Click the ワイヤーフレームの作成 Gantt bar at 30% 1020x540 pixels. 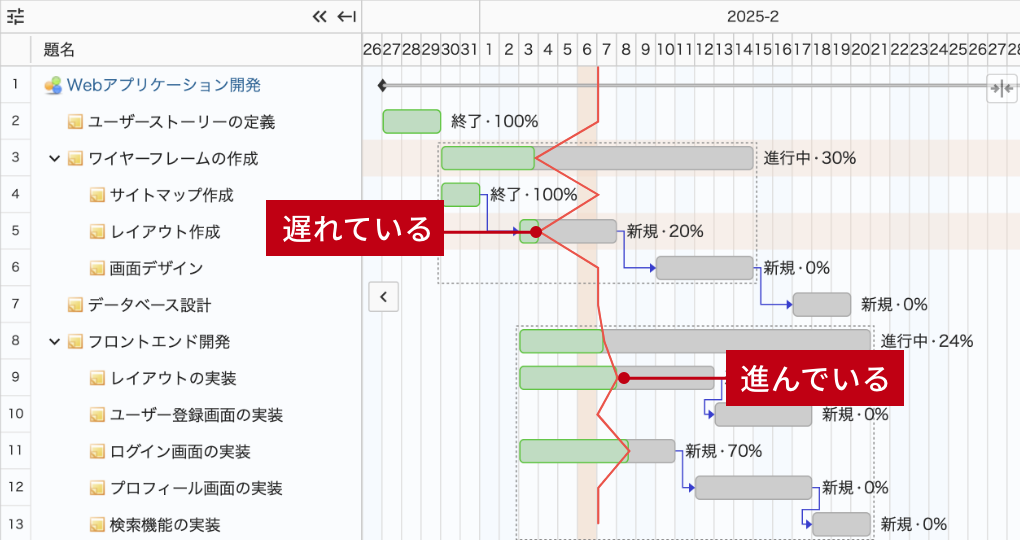tap(597, 158)
